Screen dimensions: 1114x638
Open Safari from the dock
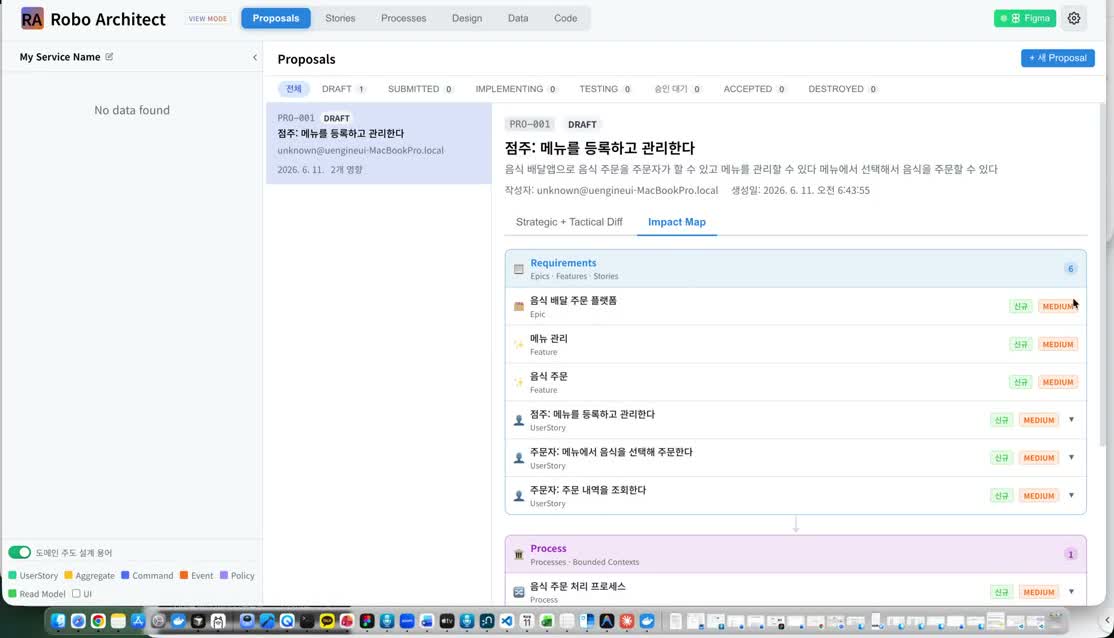pos(77,621)
